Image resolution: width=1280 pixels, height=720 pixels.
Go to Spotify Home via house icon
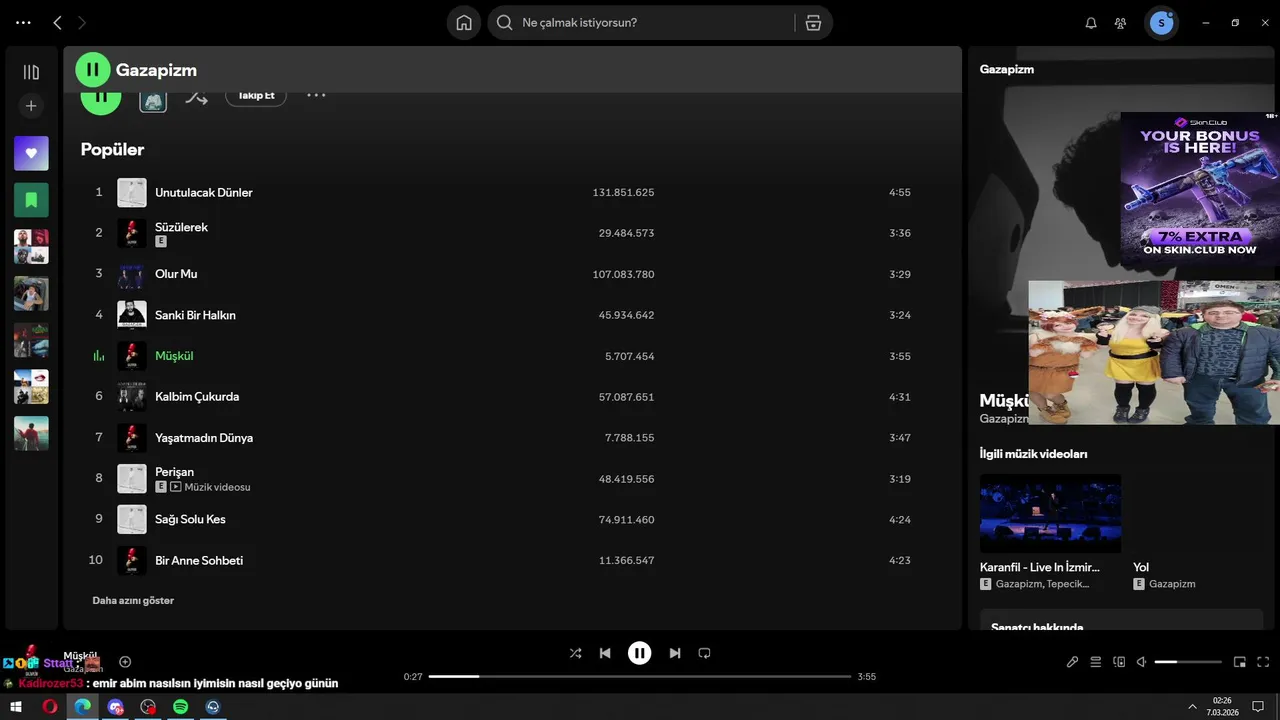[x=464, y=23]
